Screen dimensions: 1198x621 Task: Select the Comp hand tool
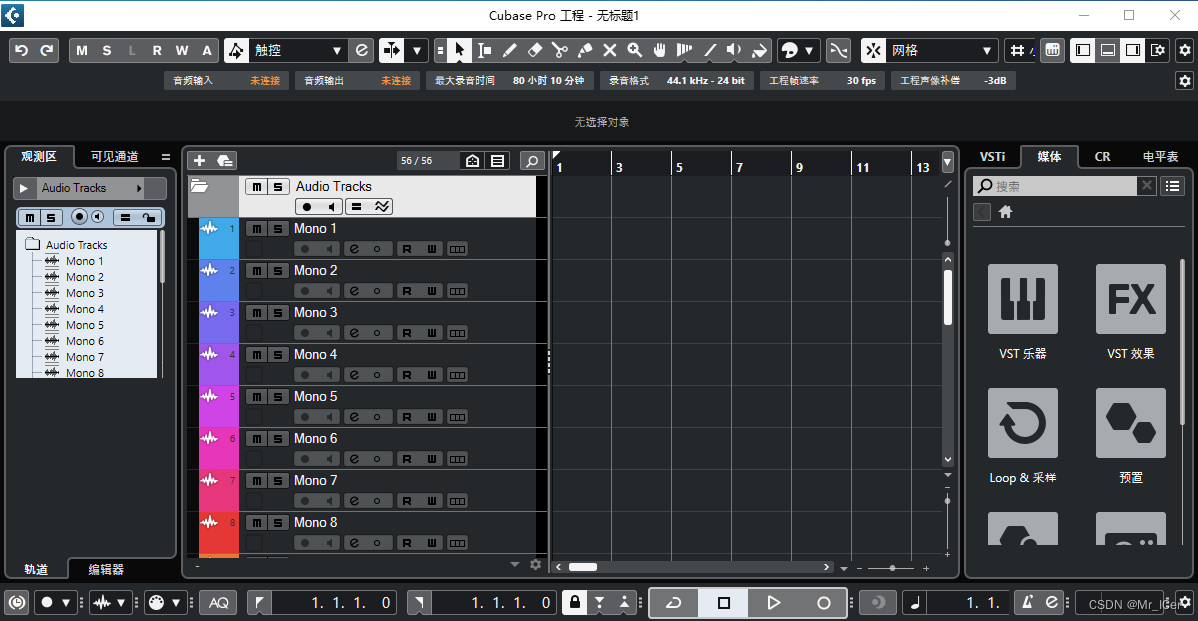click(x=659, y=50)
